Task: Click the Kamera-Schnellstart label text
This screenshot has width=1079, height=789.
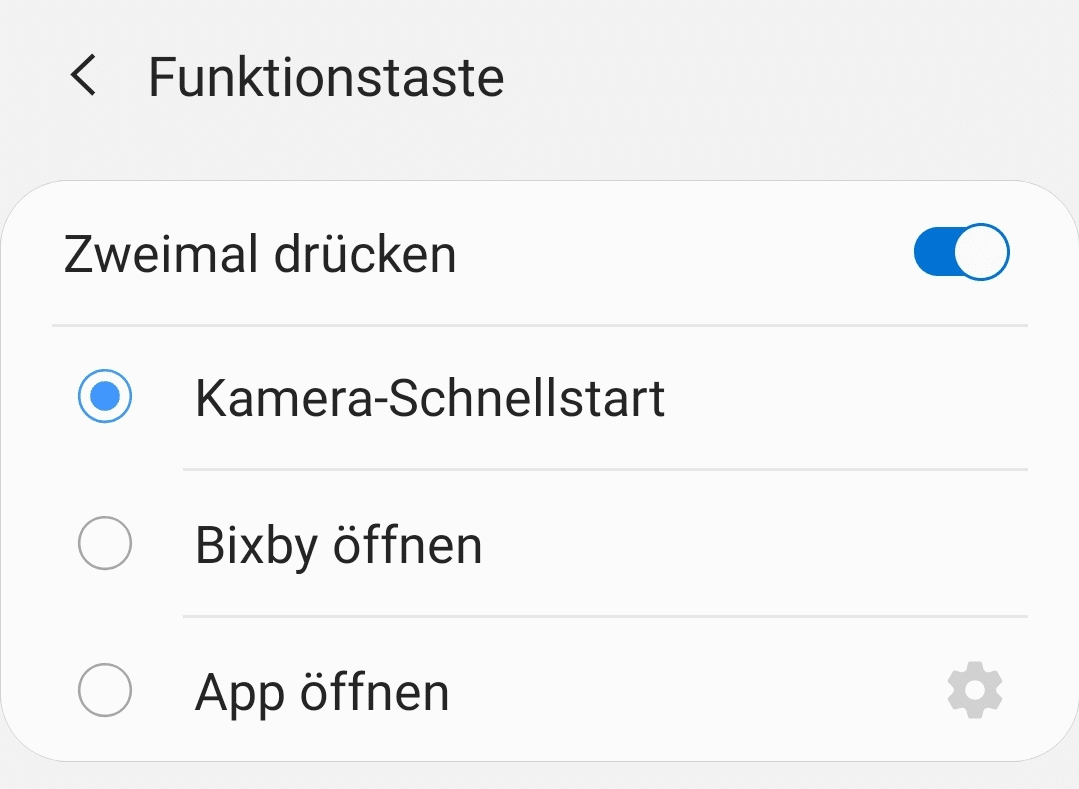Action: tap(430, 397)
